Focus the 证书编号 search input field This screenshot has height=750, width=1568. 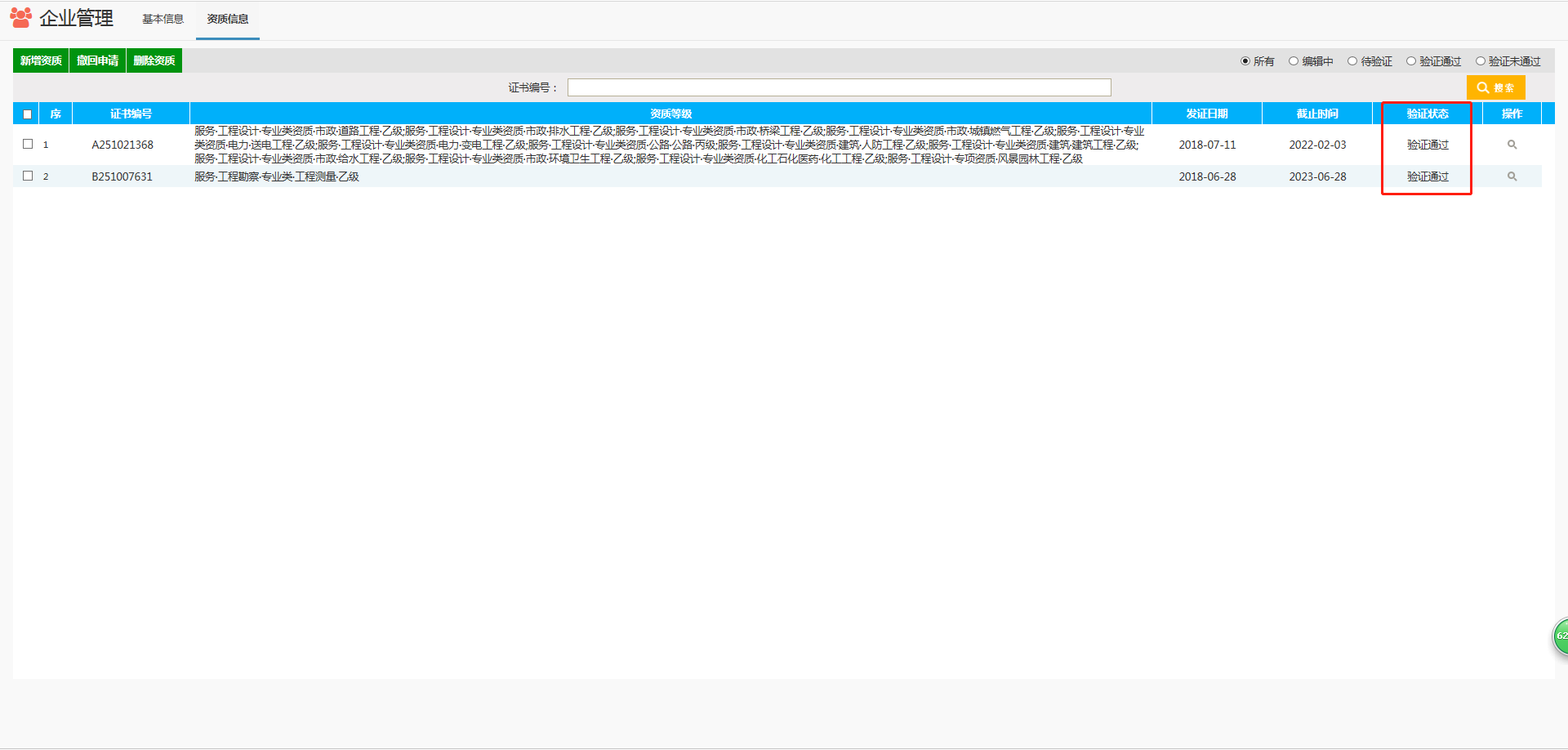click(x=839, y=87)
